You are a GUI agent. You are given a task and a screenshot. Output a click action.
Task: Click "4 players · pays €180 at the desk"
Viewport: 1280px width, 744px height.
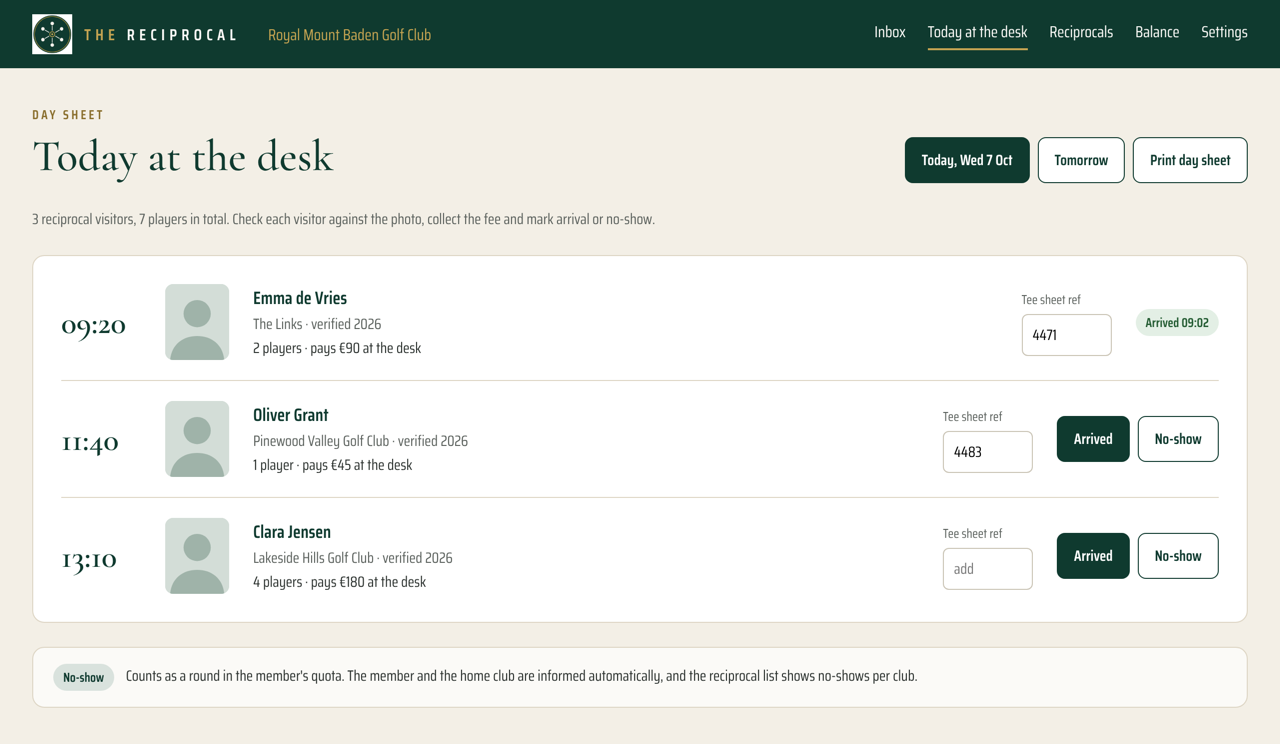[x=339, y=582]
